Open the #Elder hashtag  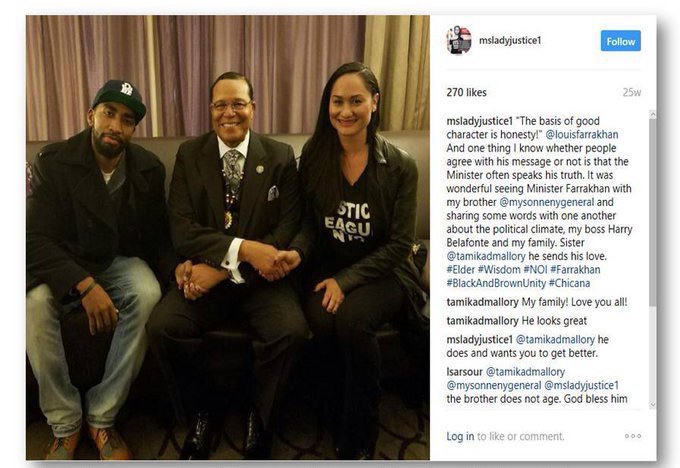coord(461,269)
